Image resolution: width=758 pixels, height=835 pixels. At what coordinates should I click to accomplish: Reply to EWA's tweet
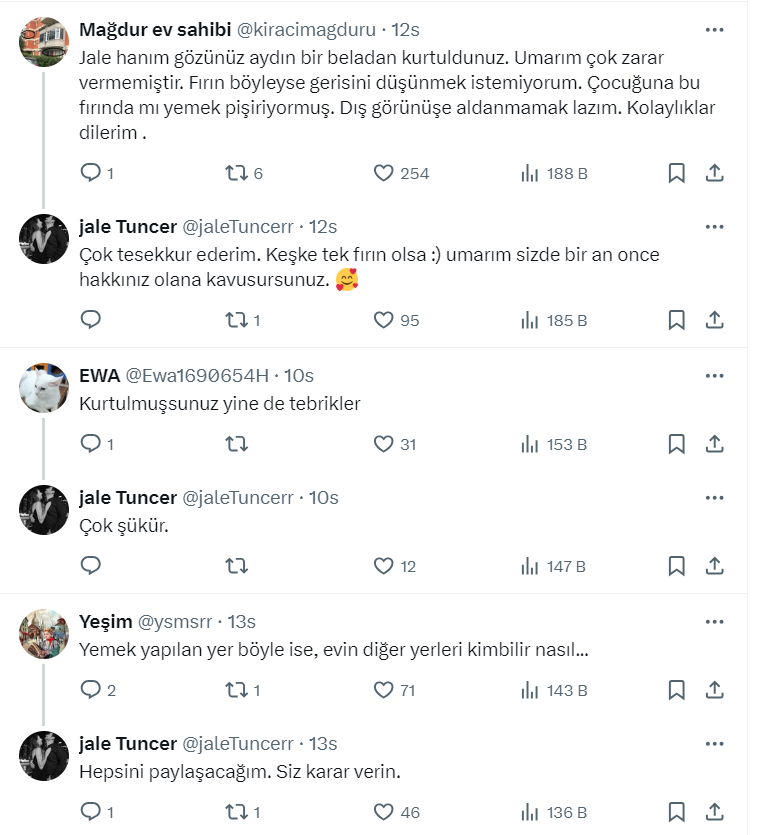(91, 444)
